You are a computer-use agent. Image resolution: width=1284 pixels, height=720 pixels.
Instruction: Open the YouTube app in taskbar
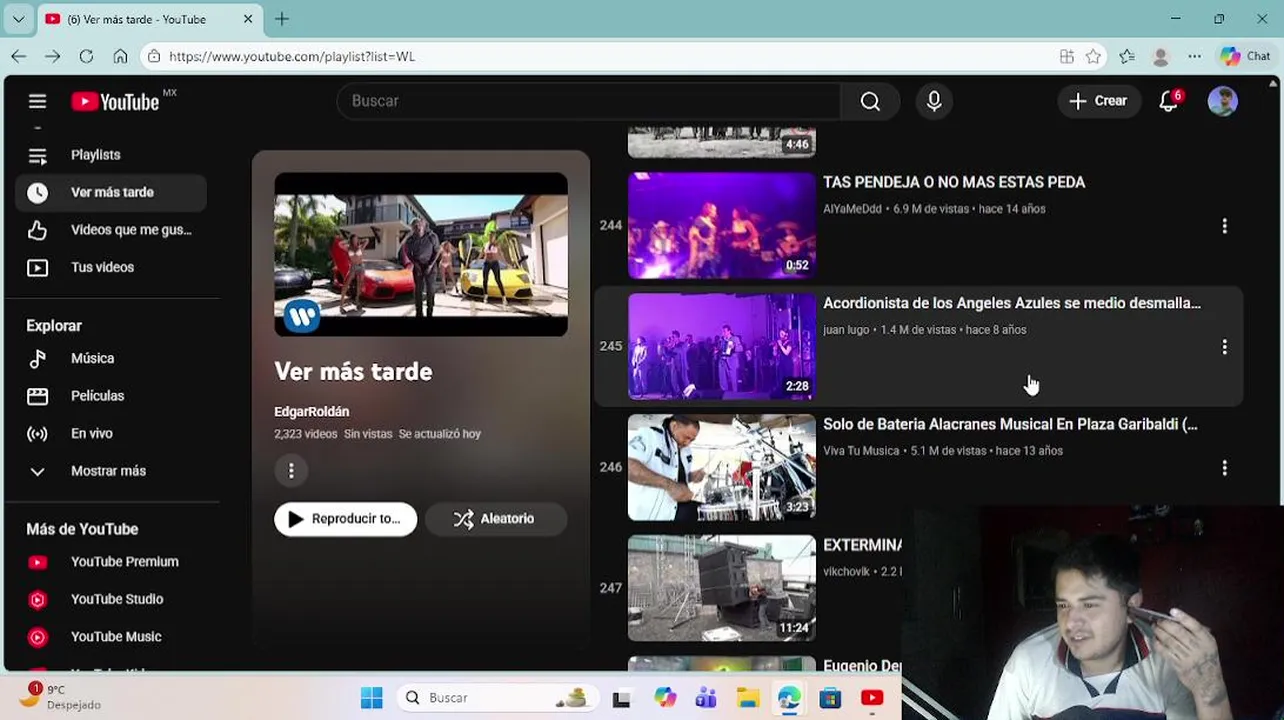pyautogui.click(x=872, y=698)
